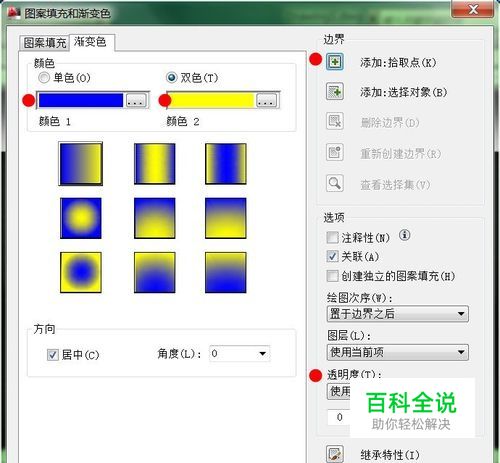Select the One Color (单色) radio button

coord(44,78)
